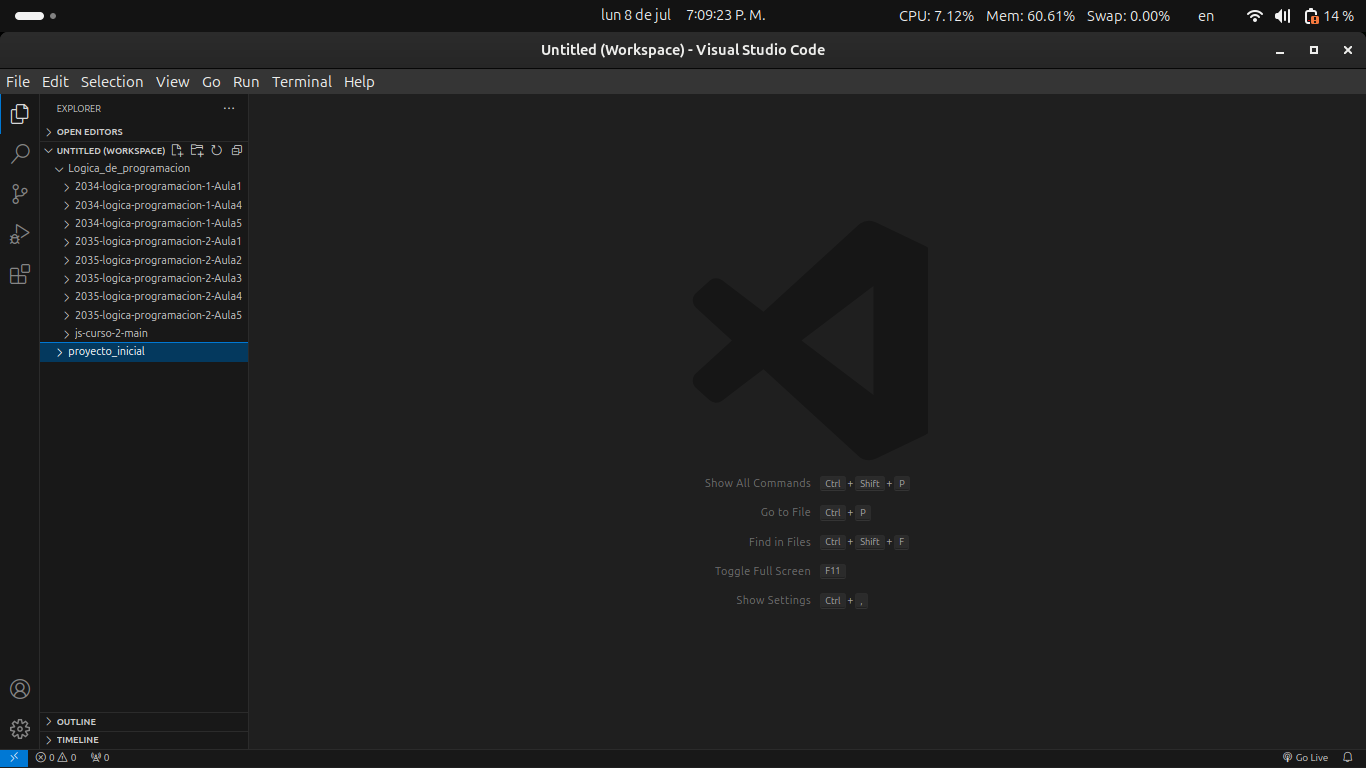This screenshot has height=768, width=1366.
Task: Open the File menu
Action: [18, 82]
